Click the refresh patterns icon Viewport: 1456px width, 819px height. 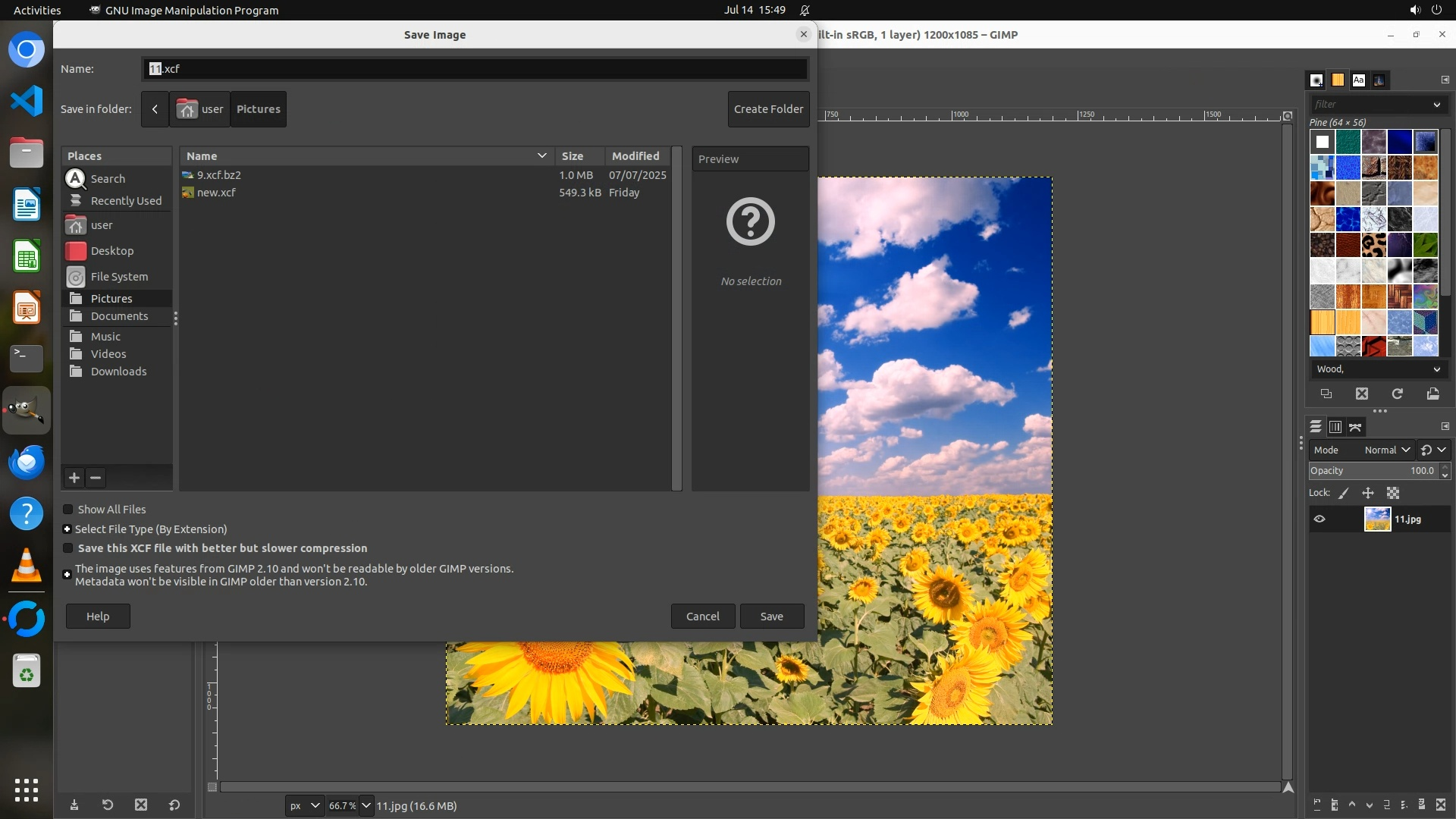1397,394
